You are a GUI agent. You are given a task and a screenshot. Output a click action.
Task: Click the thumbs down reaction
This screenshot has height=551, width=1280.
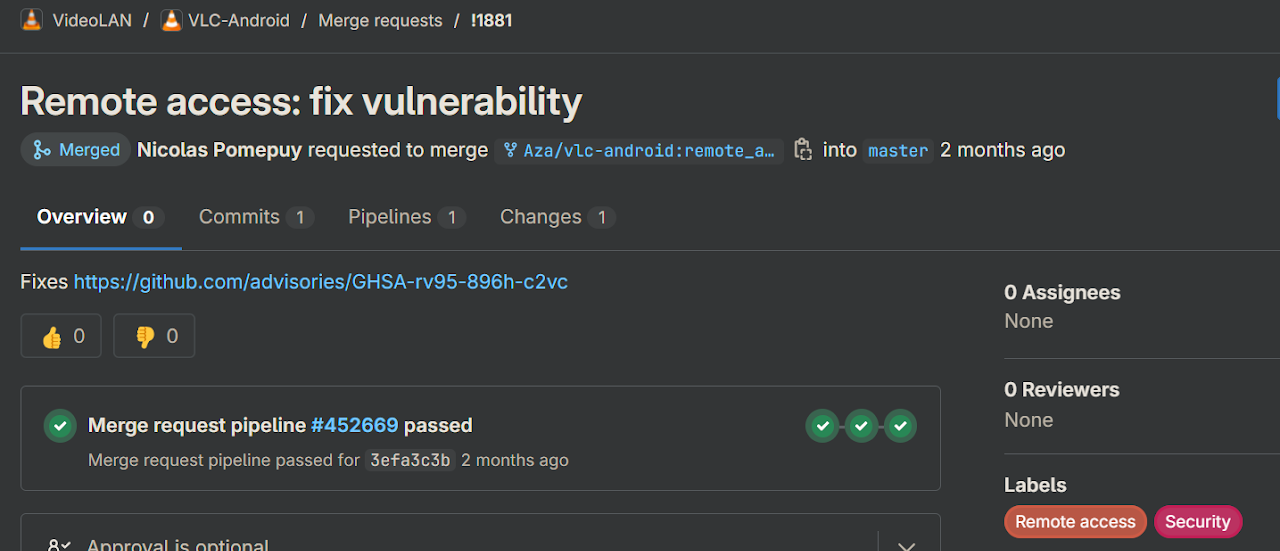[x=154, y=336]
